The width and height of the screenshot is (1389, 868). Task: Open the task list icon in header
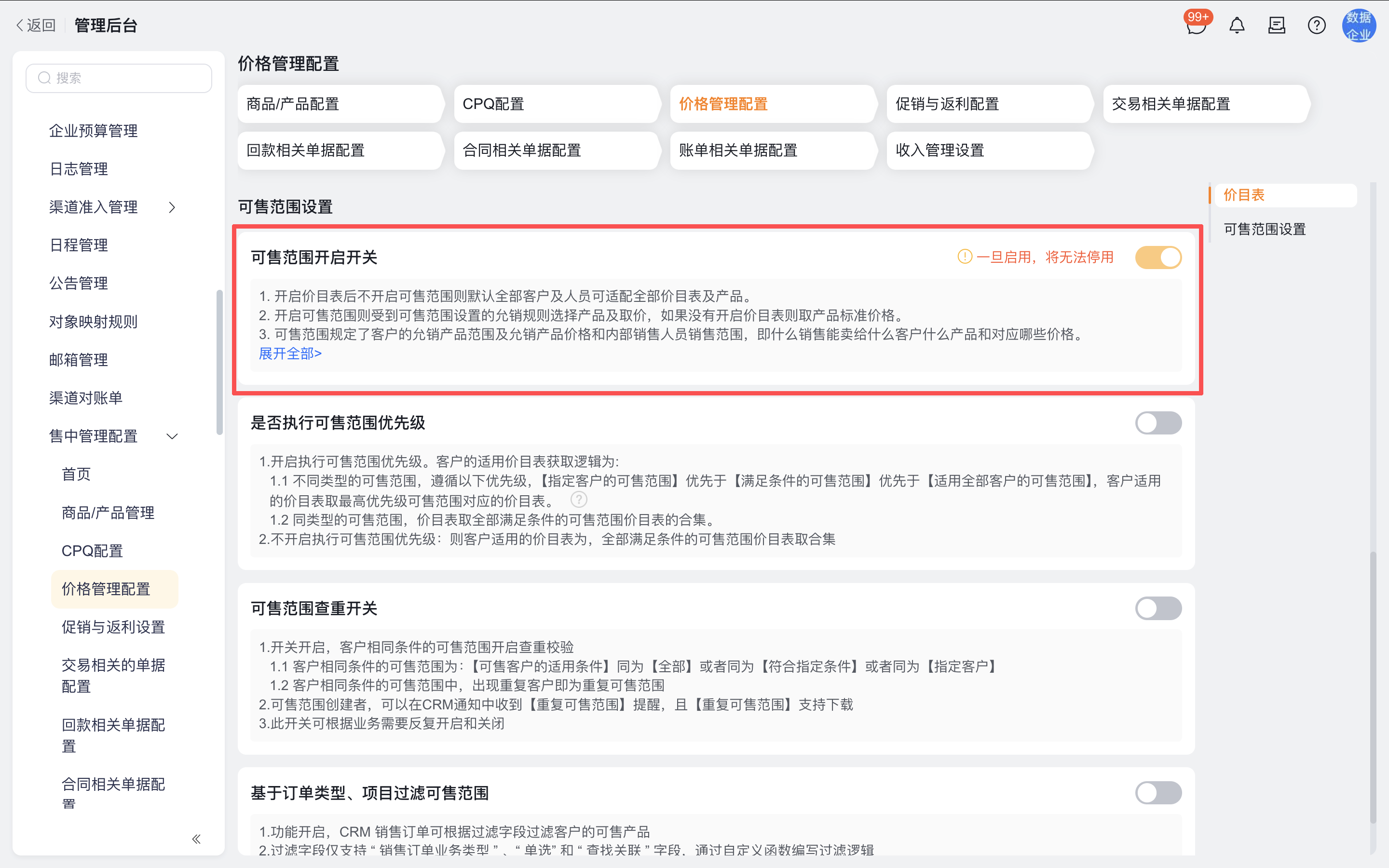click(1277, 25)
